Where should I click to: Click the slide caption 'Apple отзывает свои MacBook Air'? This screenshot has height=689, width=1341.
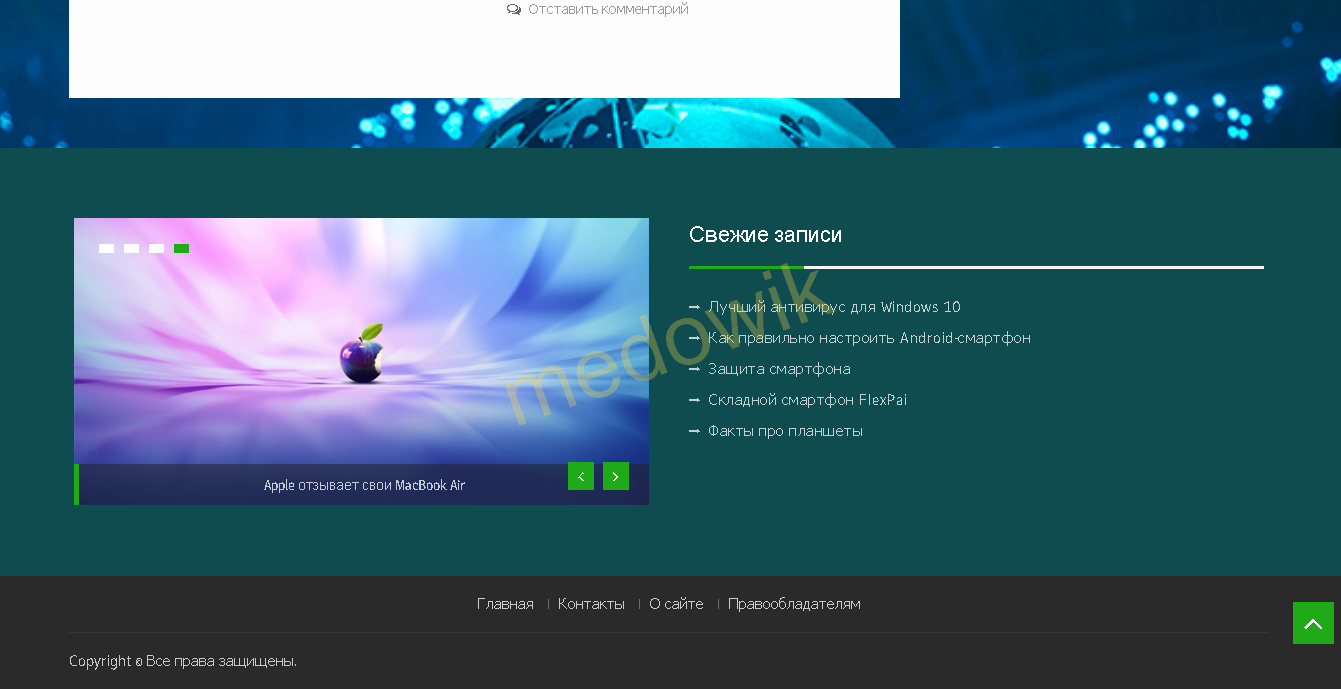364,485
